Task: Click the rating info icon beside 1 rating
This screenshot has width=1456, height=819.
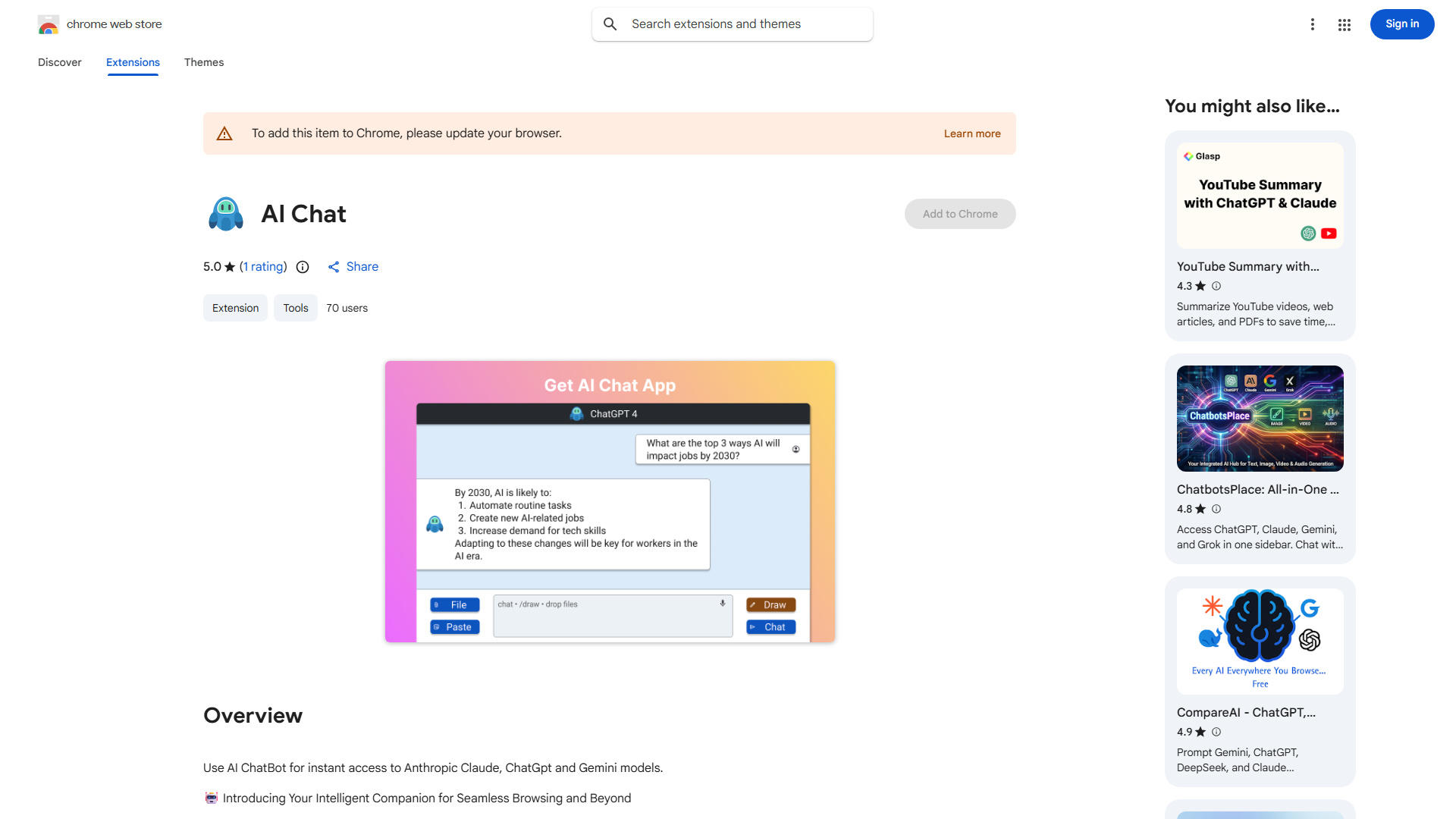Action: click(x=303, y=267)
